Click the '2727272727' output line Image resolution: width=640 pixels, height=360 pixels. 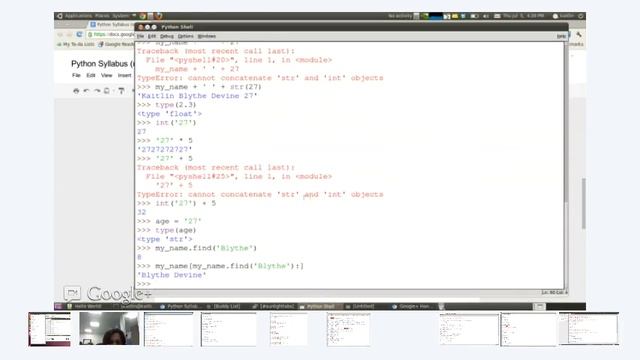[164, 149]
